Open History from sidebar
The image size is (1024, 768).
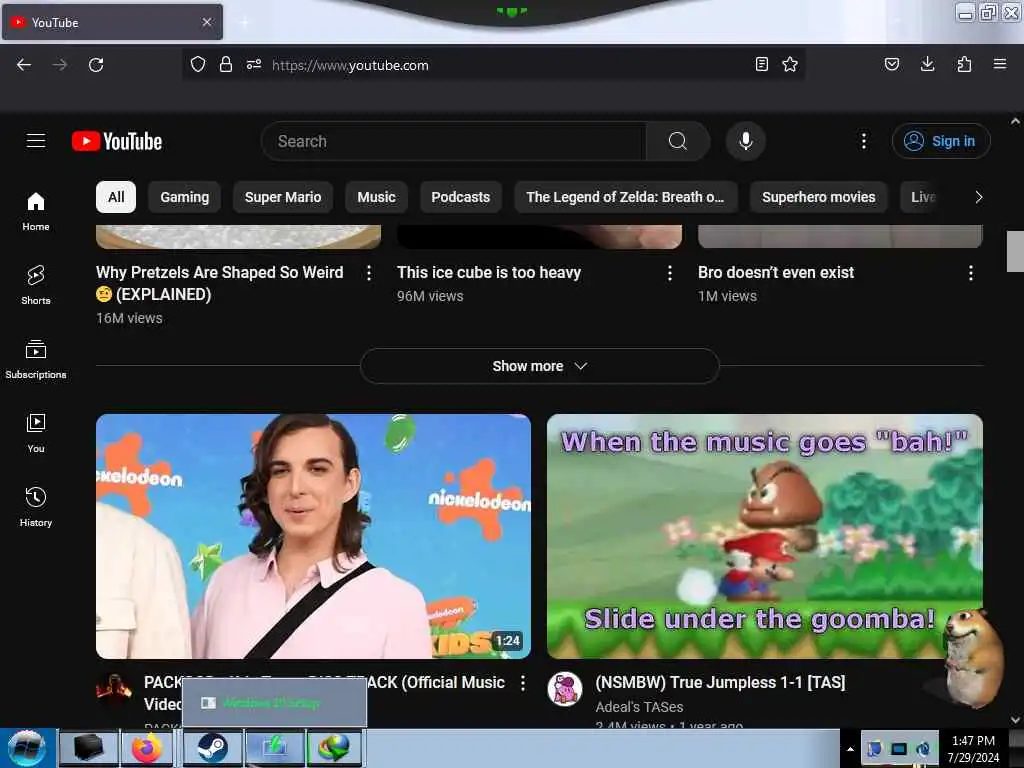point(36,507)
